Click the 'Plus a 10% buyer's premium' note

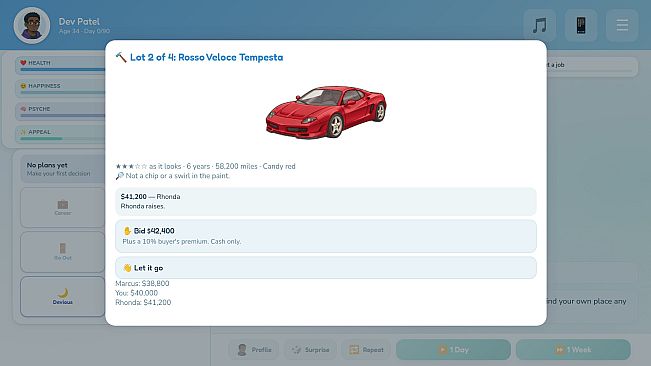[x=181, y=241]
